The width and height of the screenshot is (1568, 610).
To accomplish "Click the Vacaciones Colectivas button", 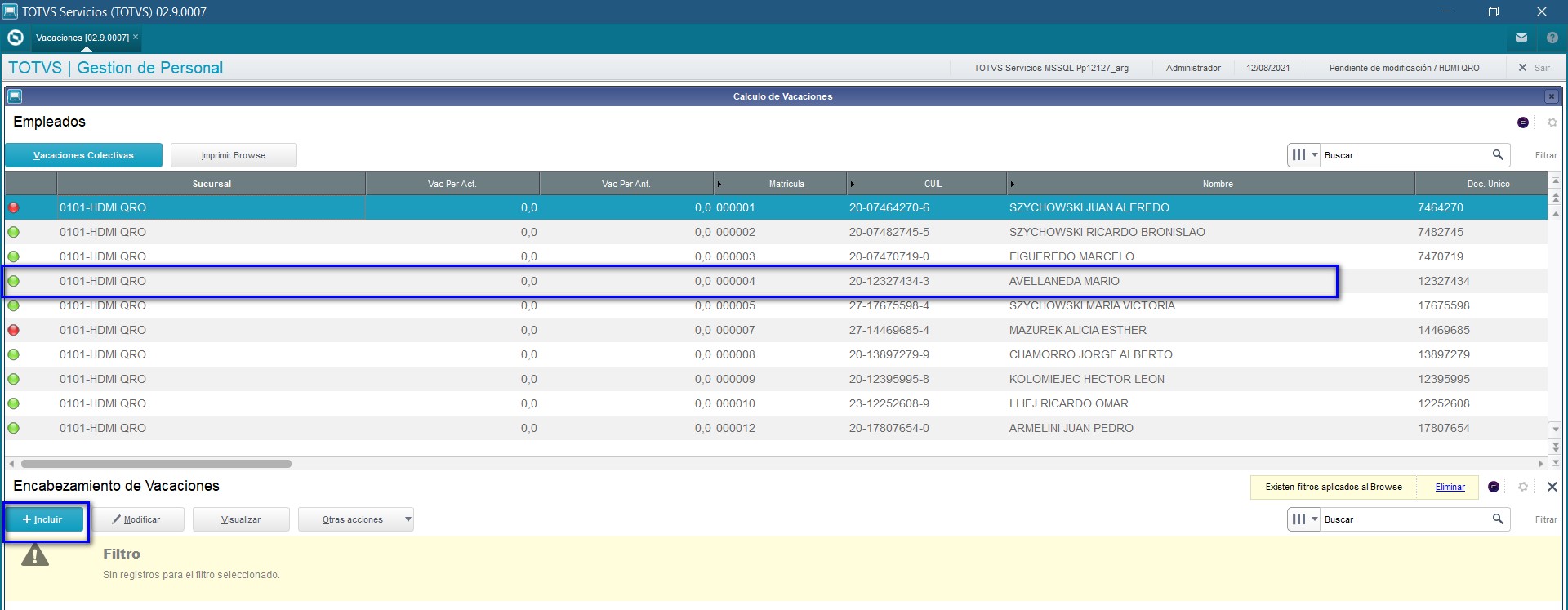I will click(x=83, y=155).
